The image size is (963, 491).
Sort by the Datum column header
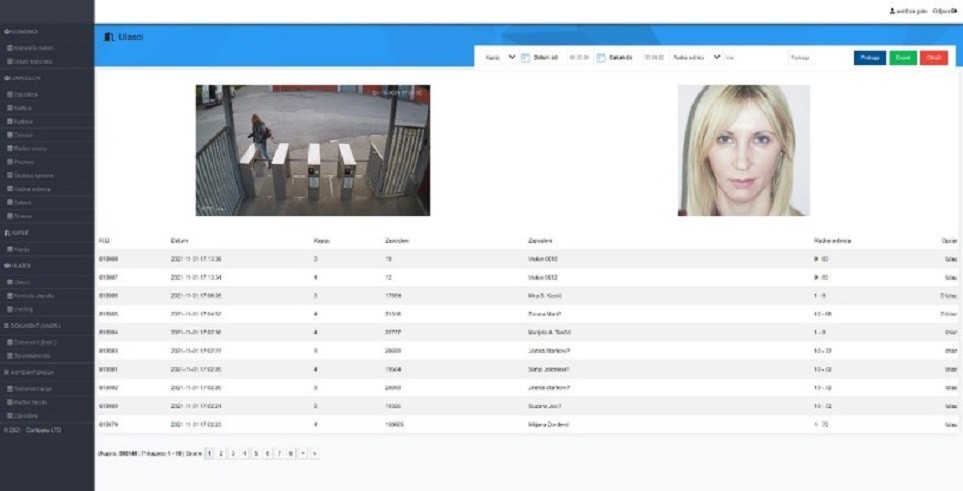coord(179,241)
